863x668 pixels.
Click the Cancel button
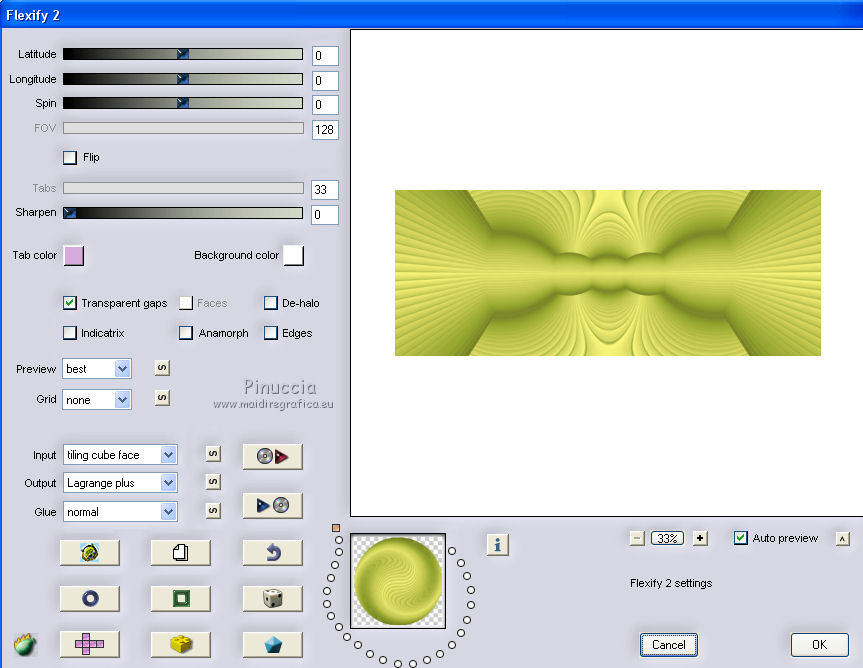tap(669, 645)
